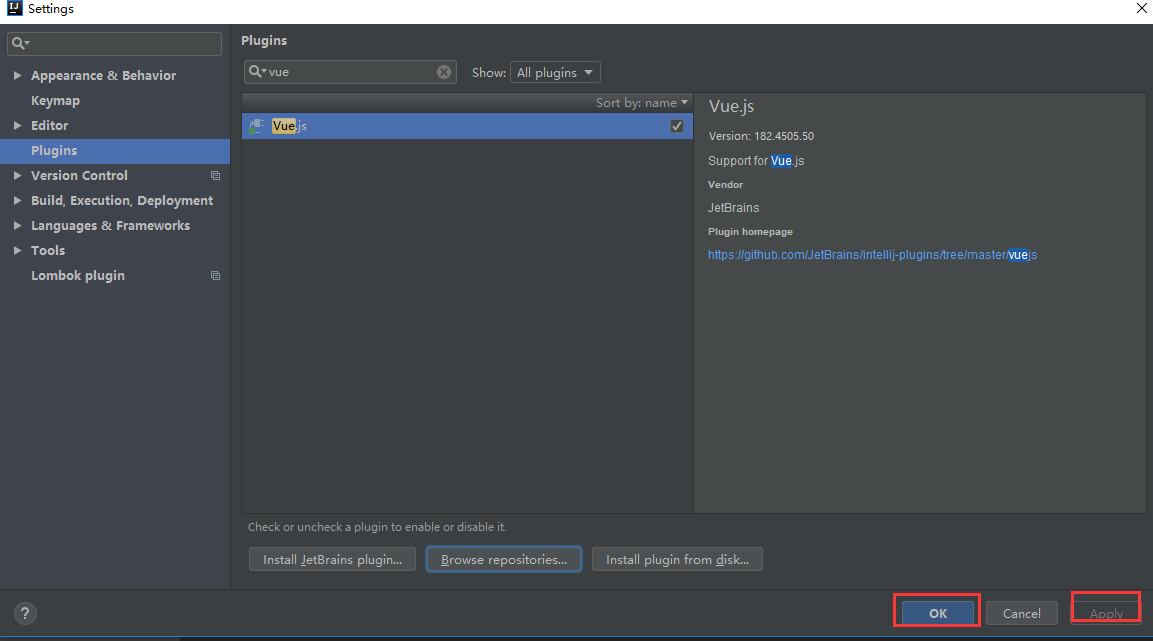Click the magnifier icon in the plugin search box
This screenshot has height=641, width=1153.
click(x=257, y=71)
